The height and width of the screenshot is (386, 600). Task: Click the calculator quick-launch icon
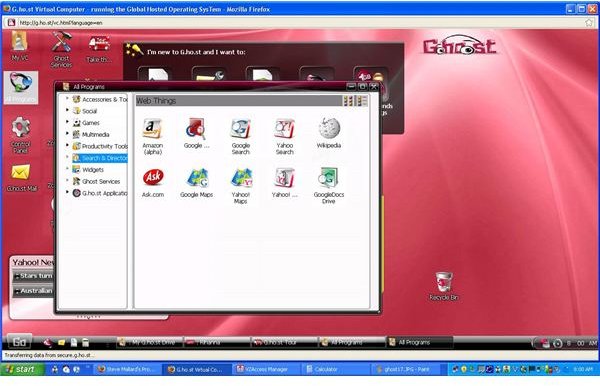pos(86,342)
